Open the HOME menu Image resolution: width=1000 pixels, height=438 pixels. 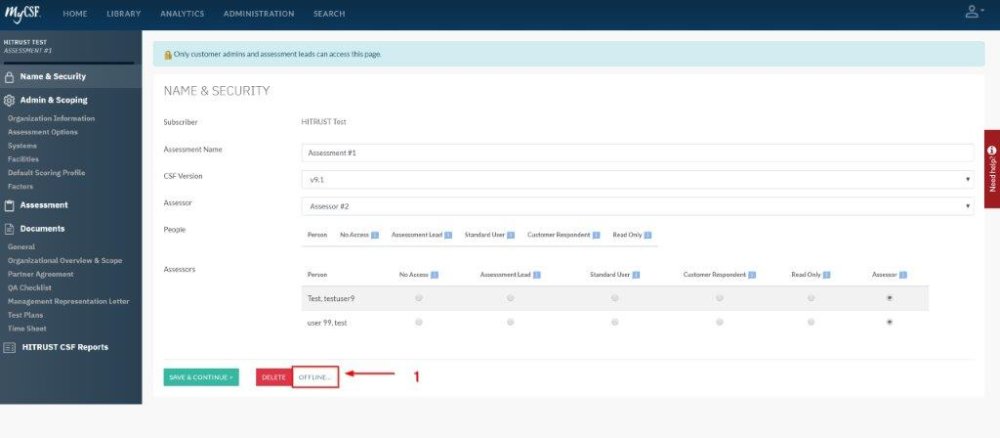coord(75,13)
